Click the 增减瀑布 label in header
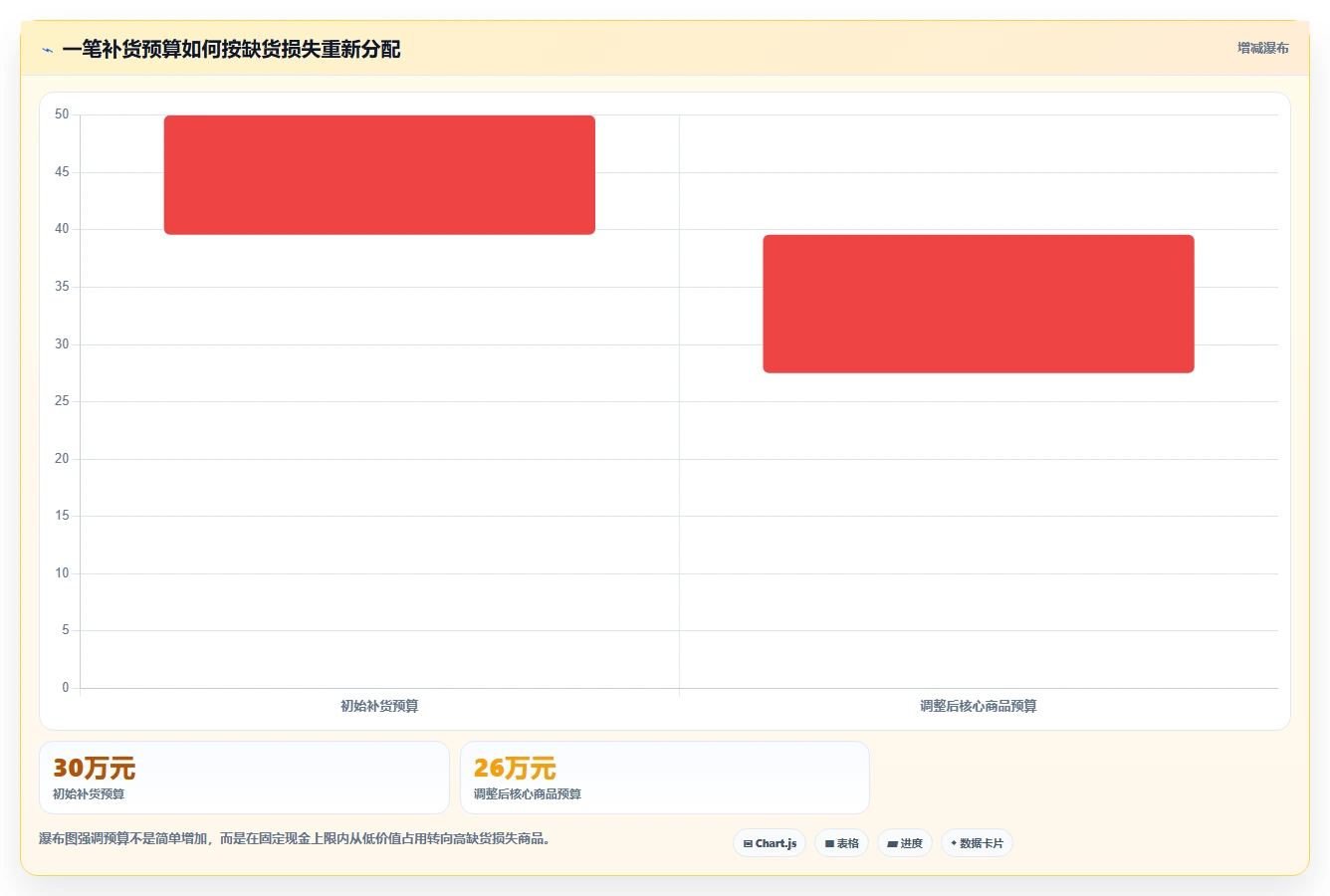 [x=1262, y=48]
